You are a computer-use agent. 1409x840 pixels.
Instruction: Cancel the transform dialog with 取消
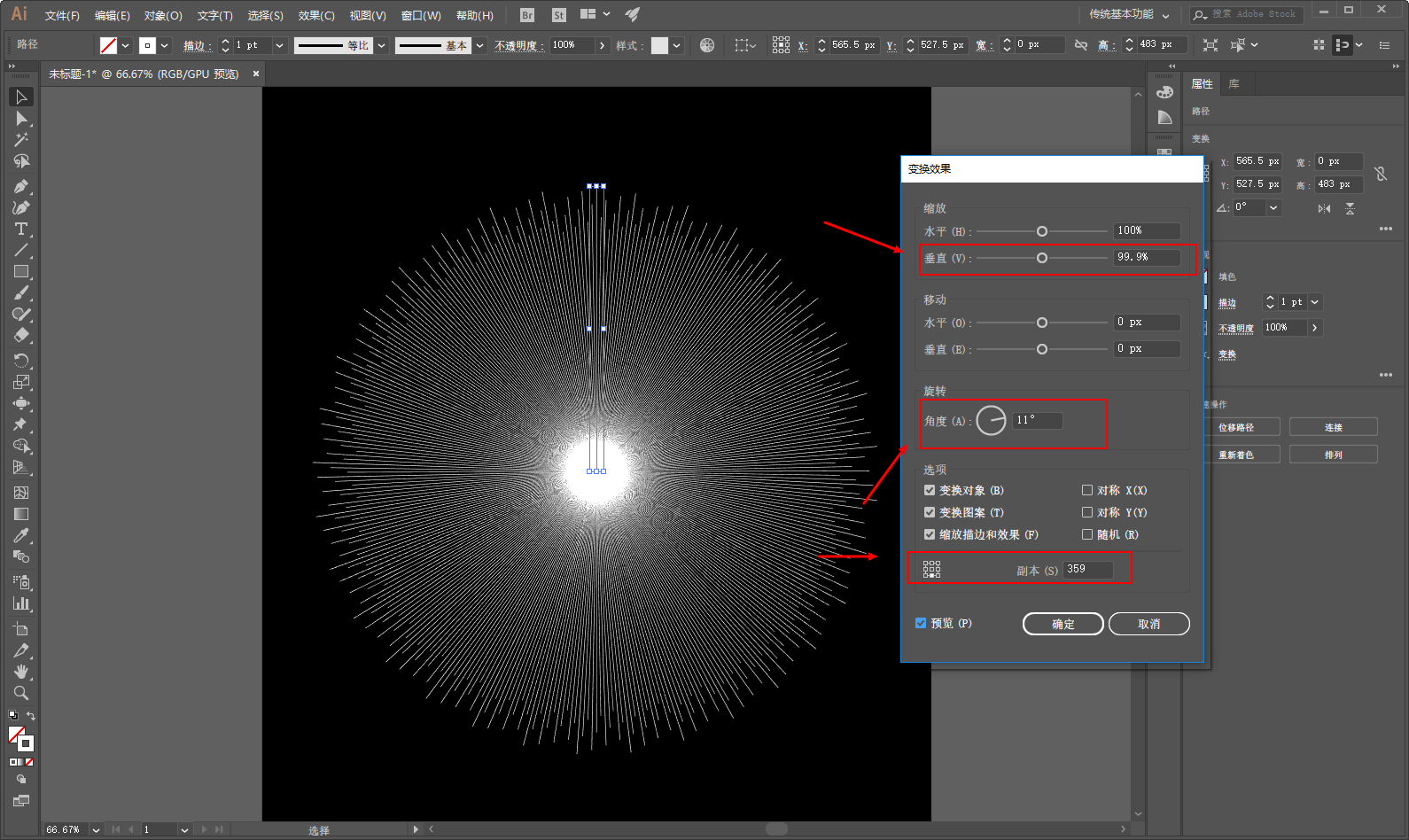point(1149,624)
